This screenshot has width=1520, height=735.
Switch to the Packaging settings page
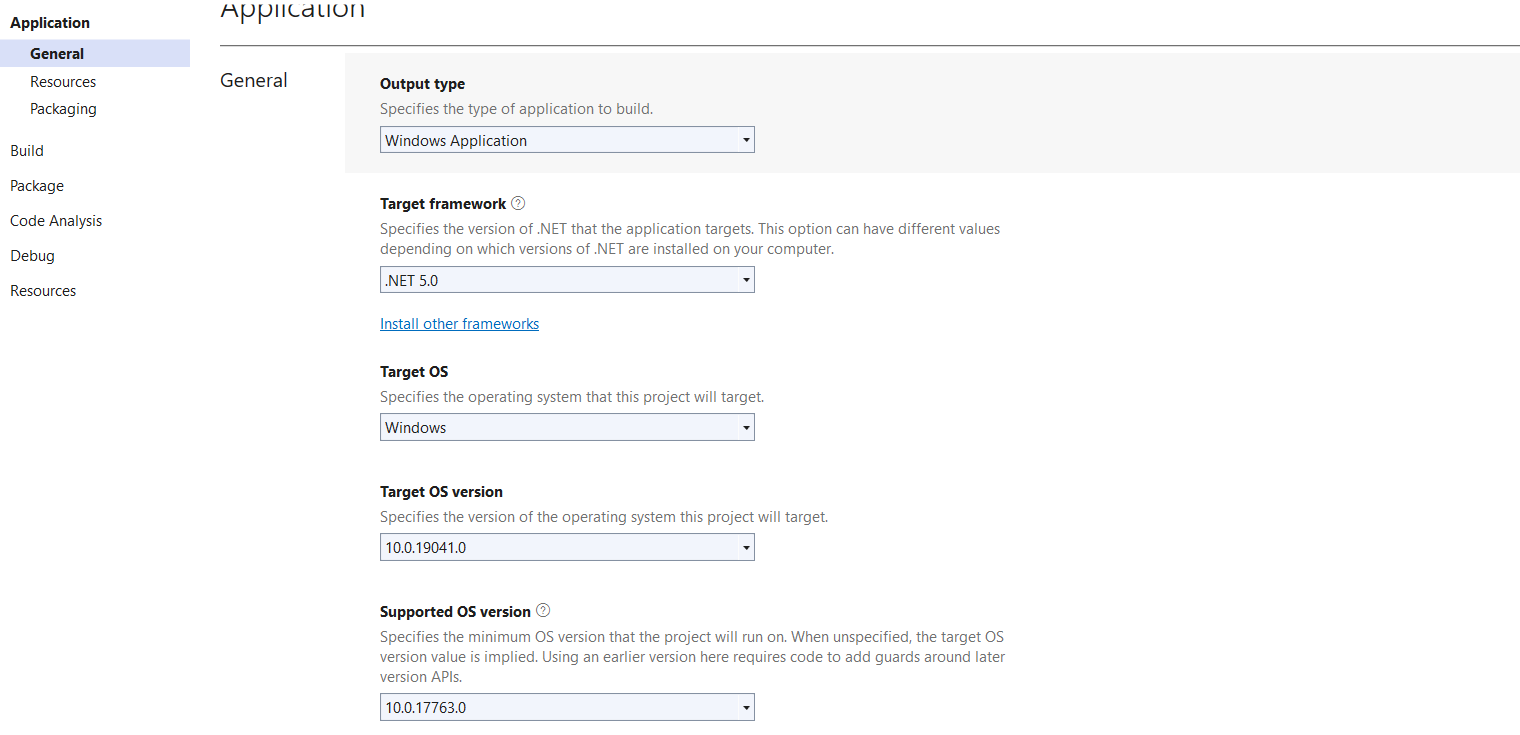pyautogui.click(x=63, y=108)
